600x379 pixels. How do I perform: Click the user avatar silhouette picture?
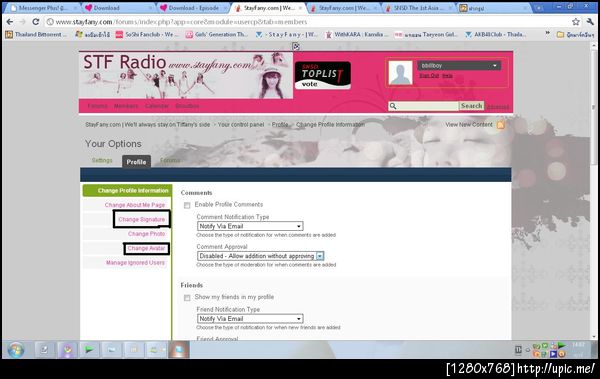[x=400, y=72]
